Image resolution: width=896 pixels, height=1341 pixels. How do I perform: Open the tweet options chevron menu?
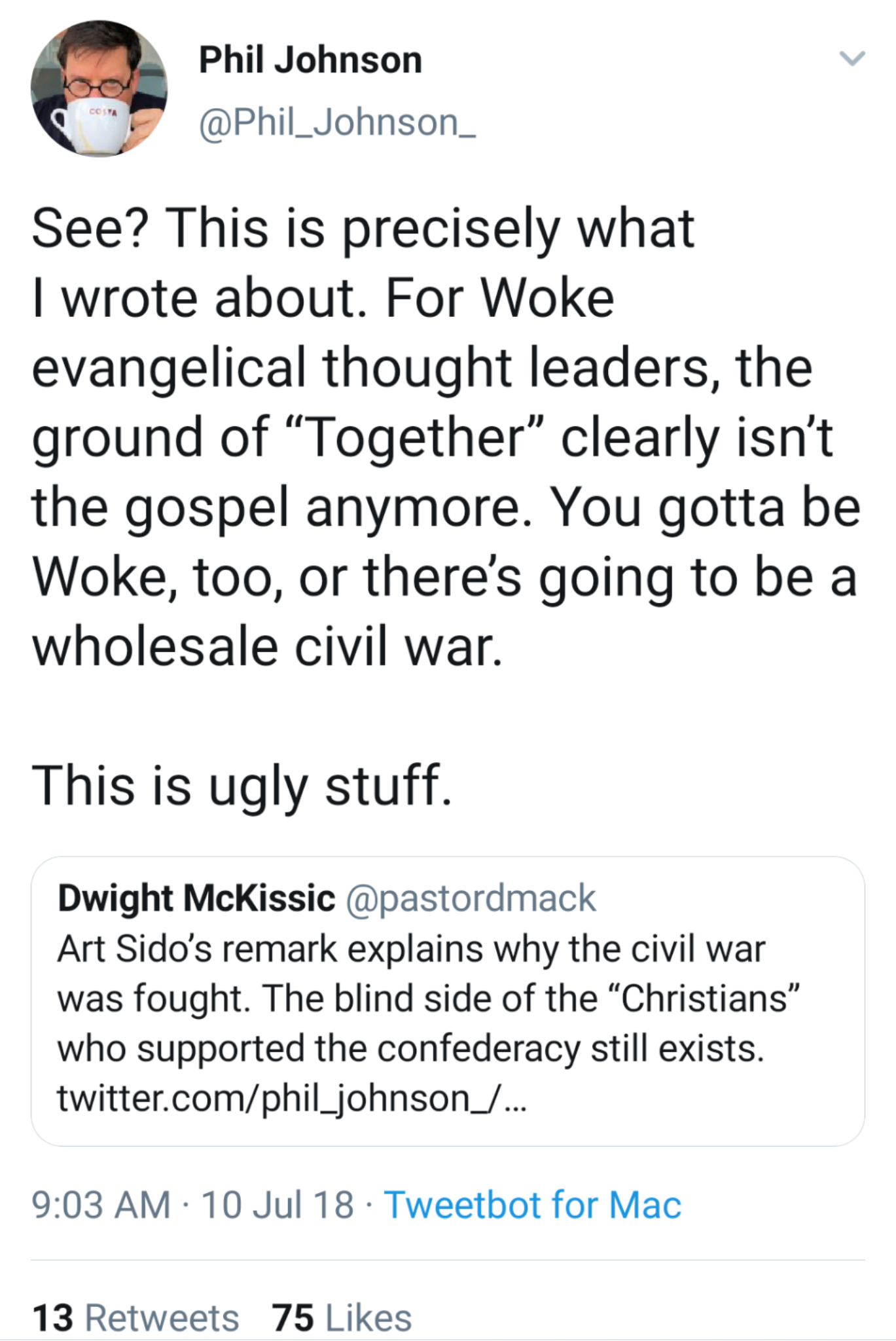(x=852, y=59)
